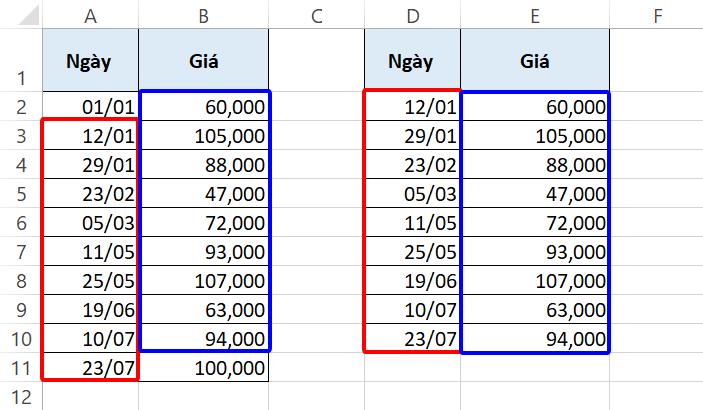Image resolution: width=703 pixels, height=410 pixels.
Task: Select row 8 header
Action: click(x=21, y=280)
